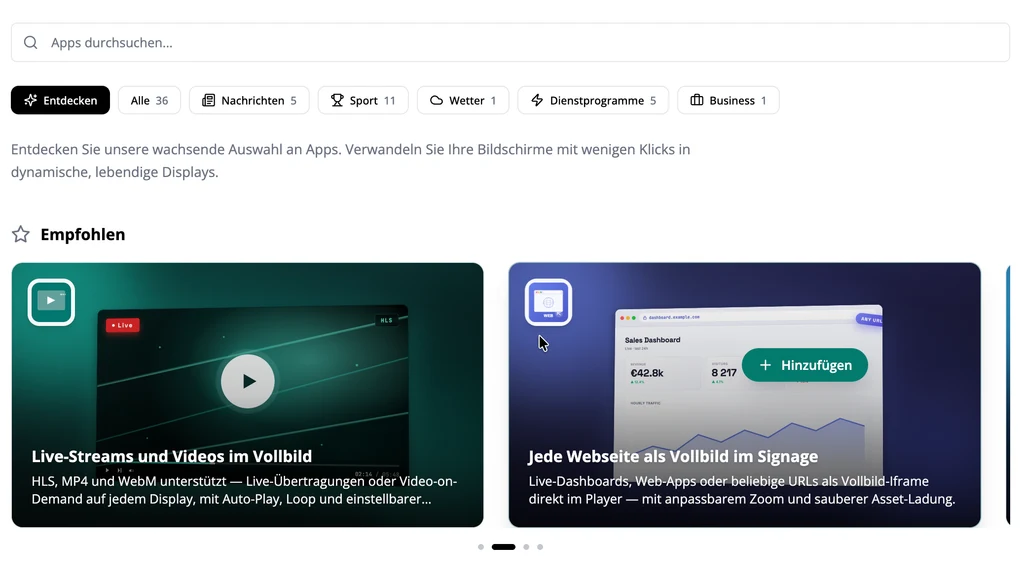Show all 36 apps with Alle tab
Viewport: 1024px width, 576px height.
click(149, 100)
